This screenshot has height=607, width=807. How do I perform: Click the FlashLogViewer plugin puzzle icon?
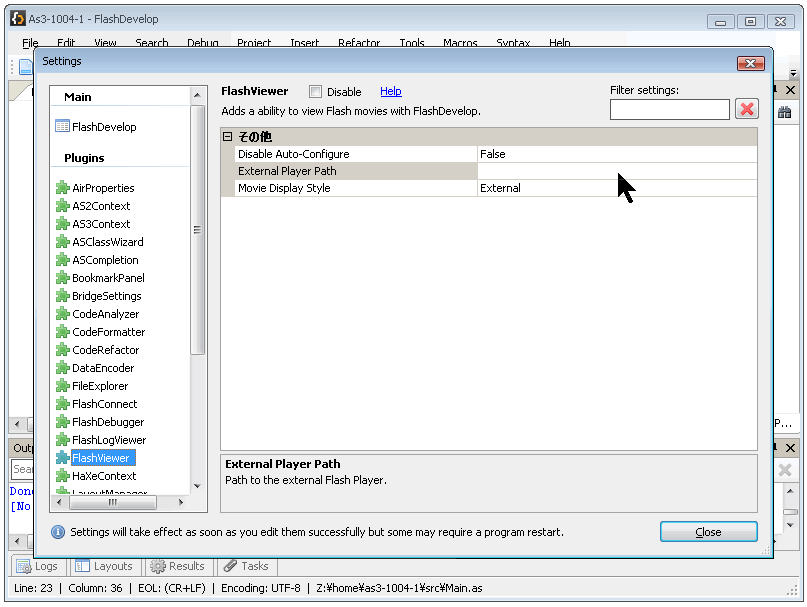(x=62, y=440)
